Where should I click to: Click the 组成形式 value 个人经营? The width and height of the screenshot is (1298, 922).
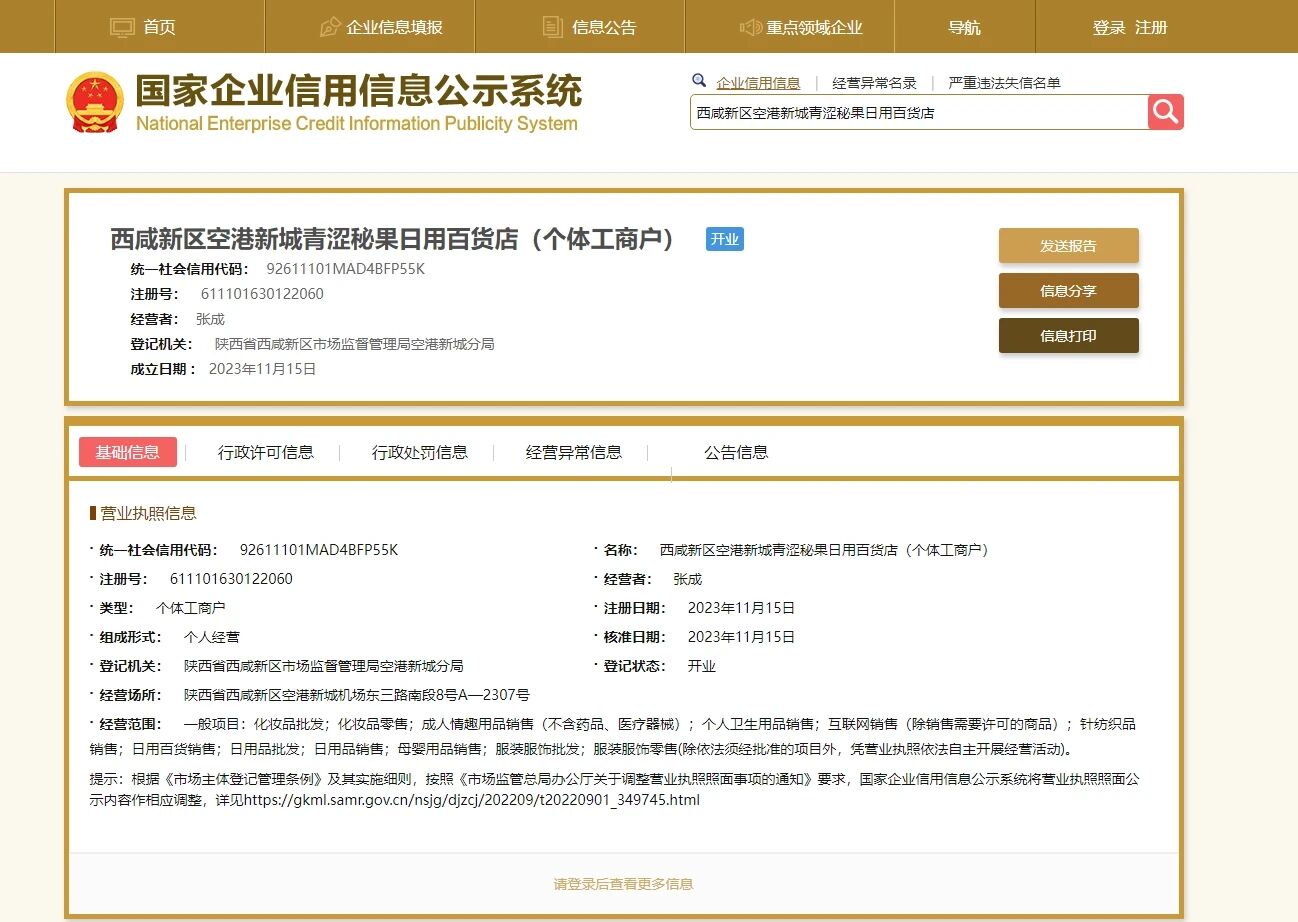click(x=212, y=637)
